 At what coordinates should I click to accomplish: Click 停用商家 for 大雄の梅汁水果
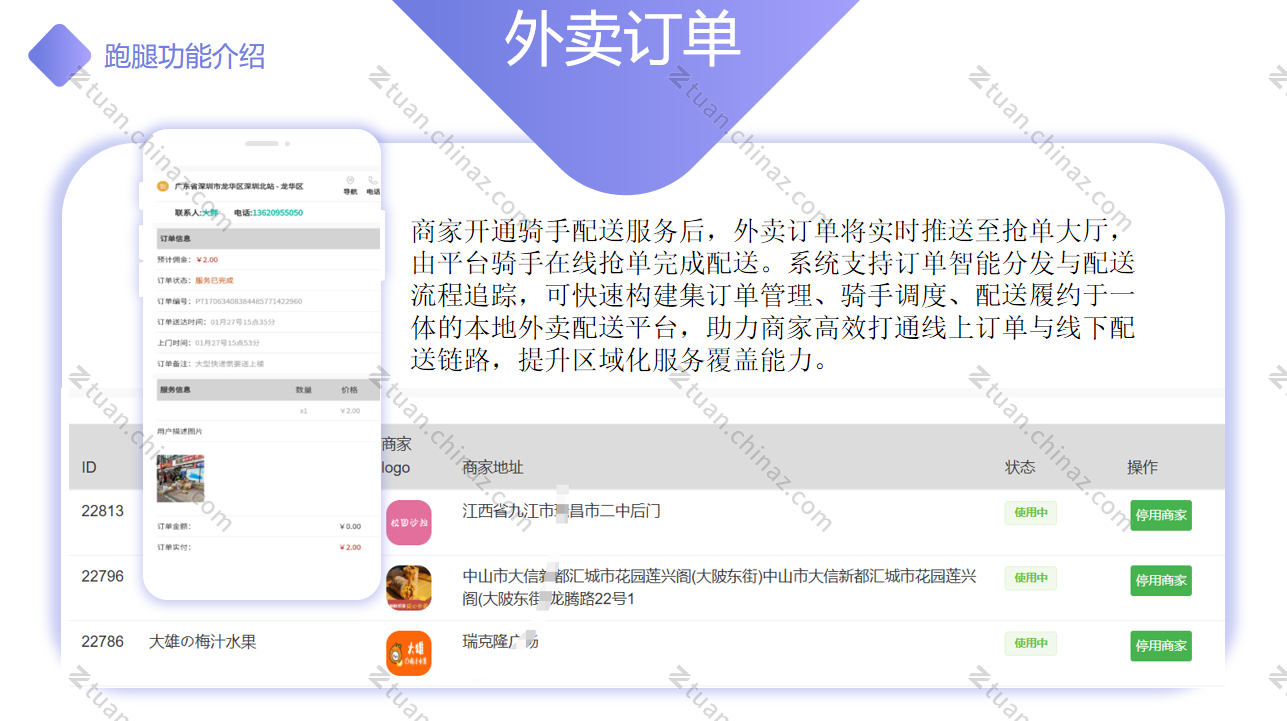coord(1161,646)
